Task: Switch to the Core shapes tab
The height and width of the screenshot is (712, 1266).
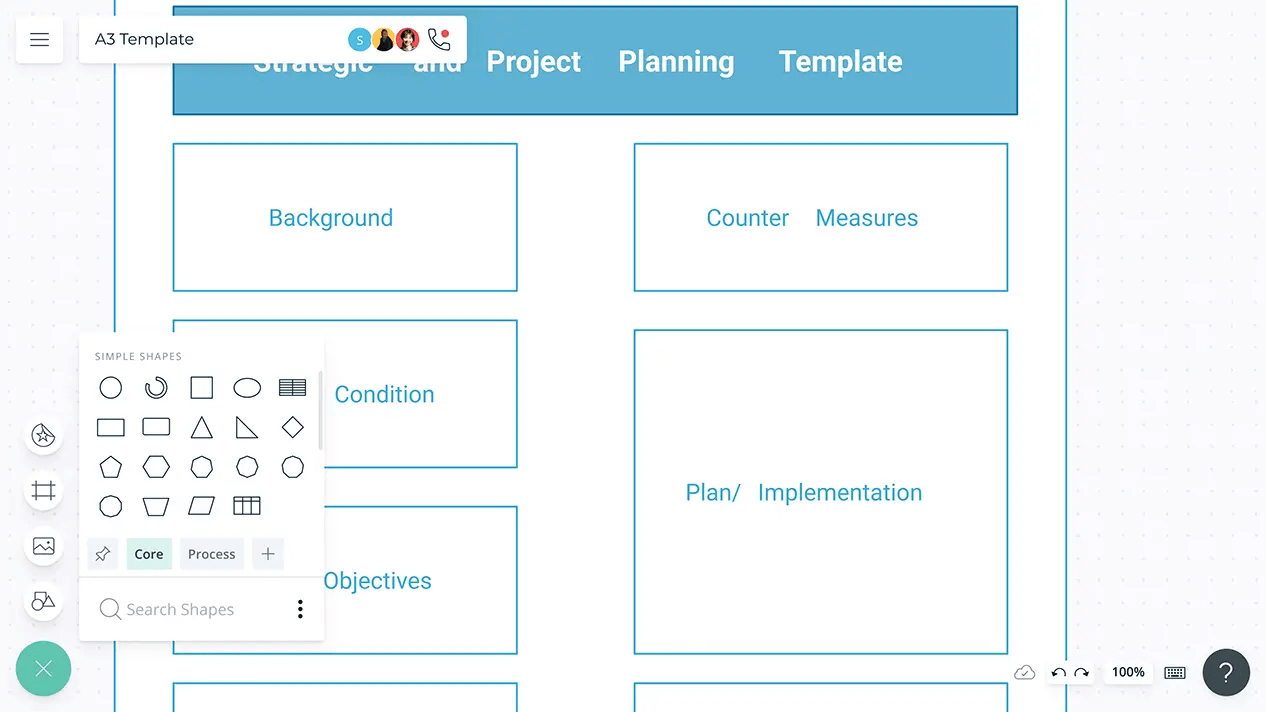Action: pyautogui.click(x=149, y=554)
